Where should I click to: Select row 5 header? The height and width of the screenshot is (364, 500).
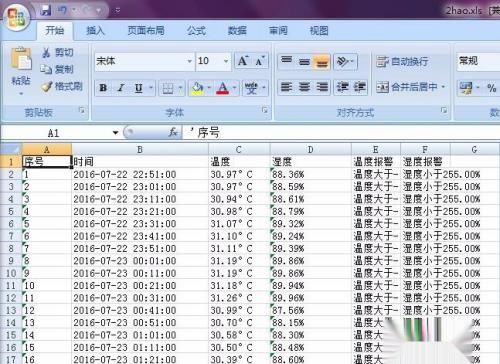[11, 211]
